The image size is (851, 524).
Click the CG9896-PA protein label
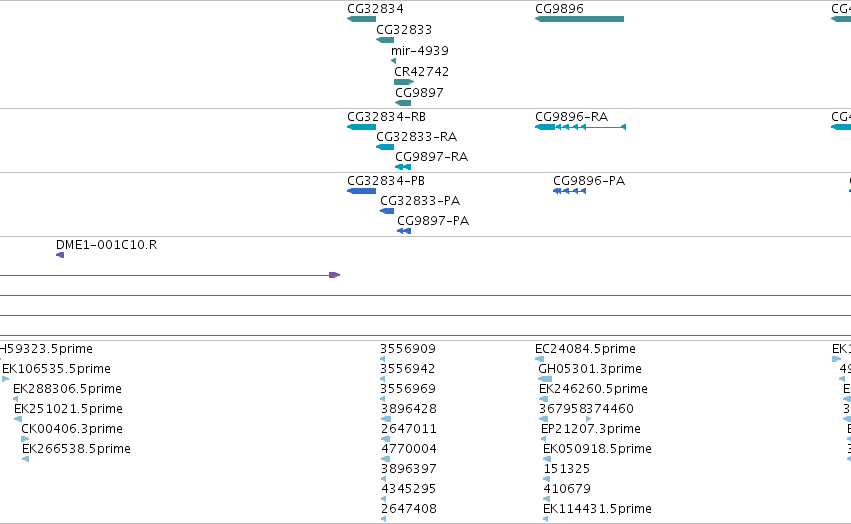pos(589,181)
